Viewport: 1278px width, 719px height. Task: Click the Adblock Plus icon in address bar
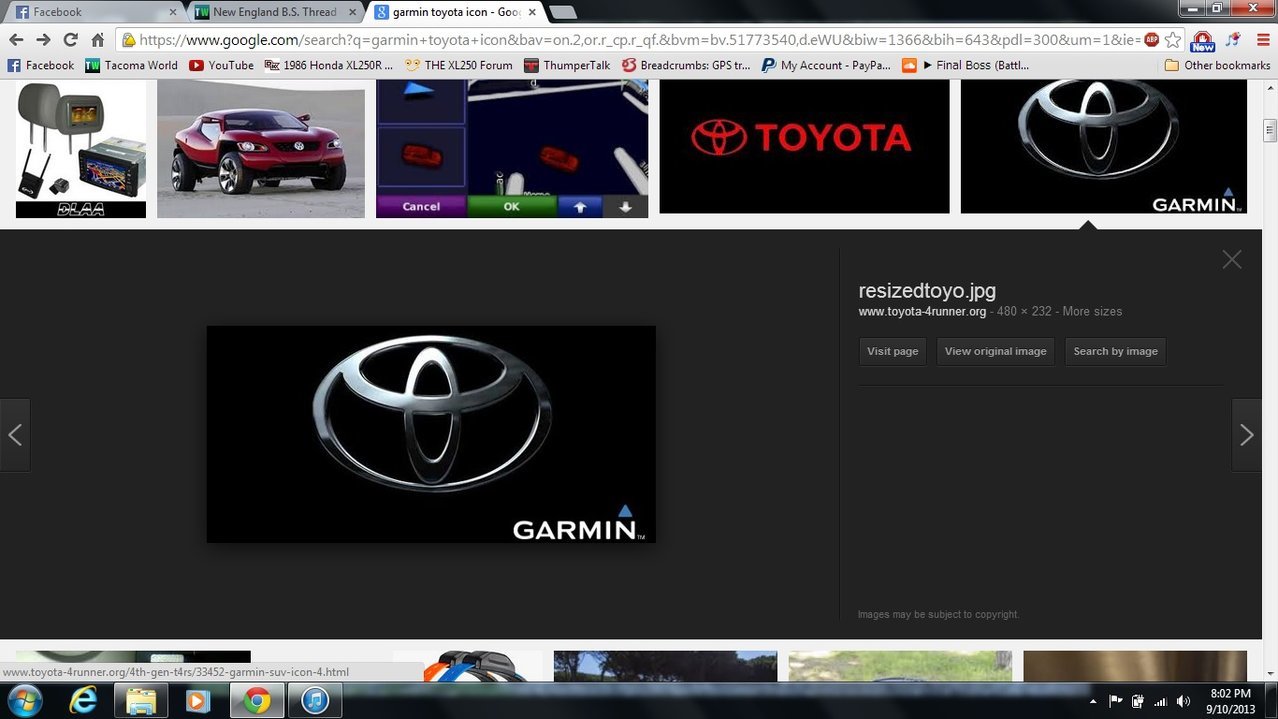coord(1151,40)
